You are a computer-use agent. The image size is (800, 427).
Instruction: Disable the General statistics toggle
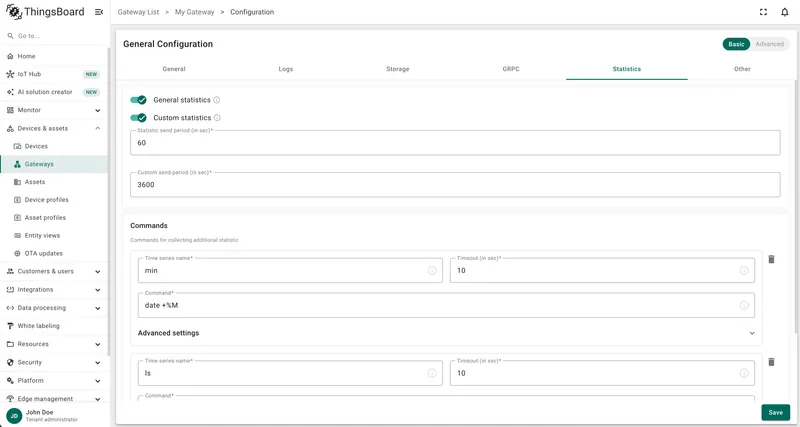(x=138, y=100)
